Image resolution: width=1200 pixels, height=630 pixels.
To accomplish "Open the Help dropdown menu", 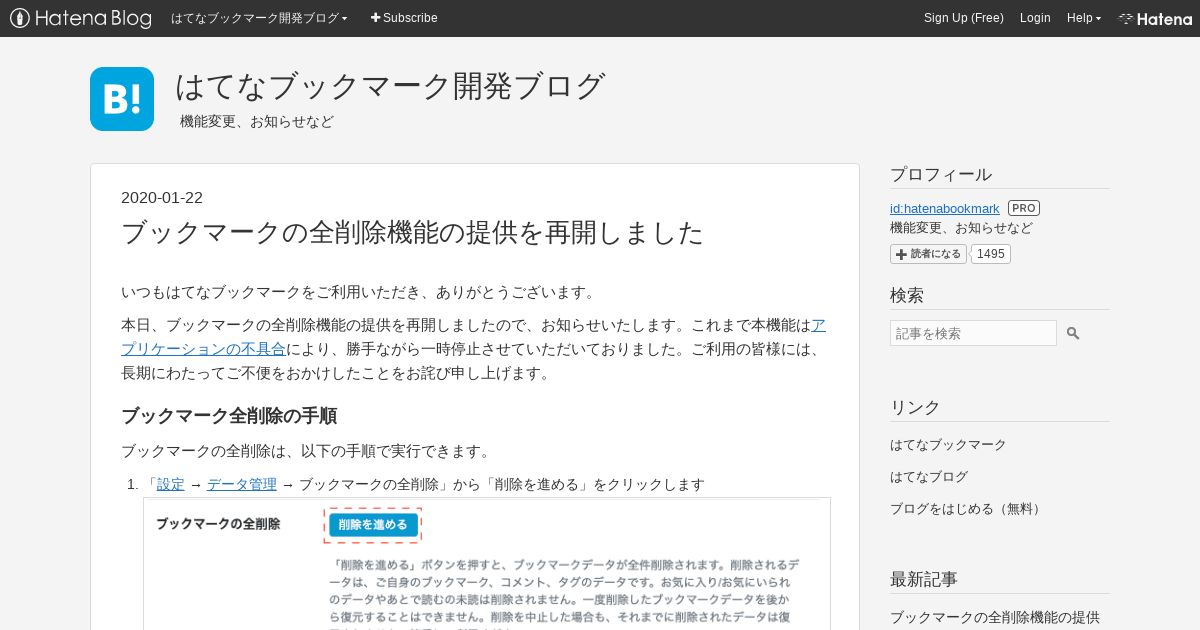I will (x=1084, y=18).
